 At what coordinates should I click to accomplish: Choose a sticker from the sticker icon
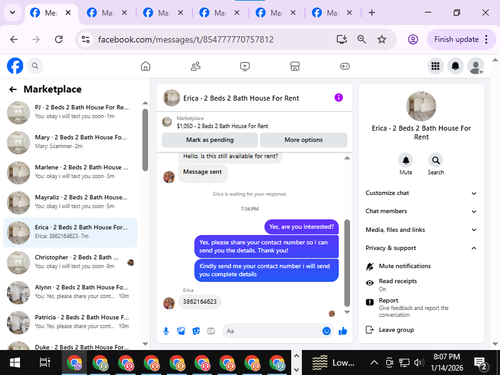click(196, 331)
